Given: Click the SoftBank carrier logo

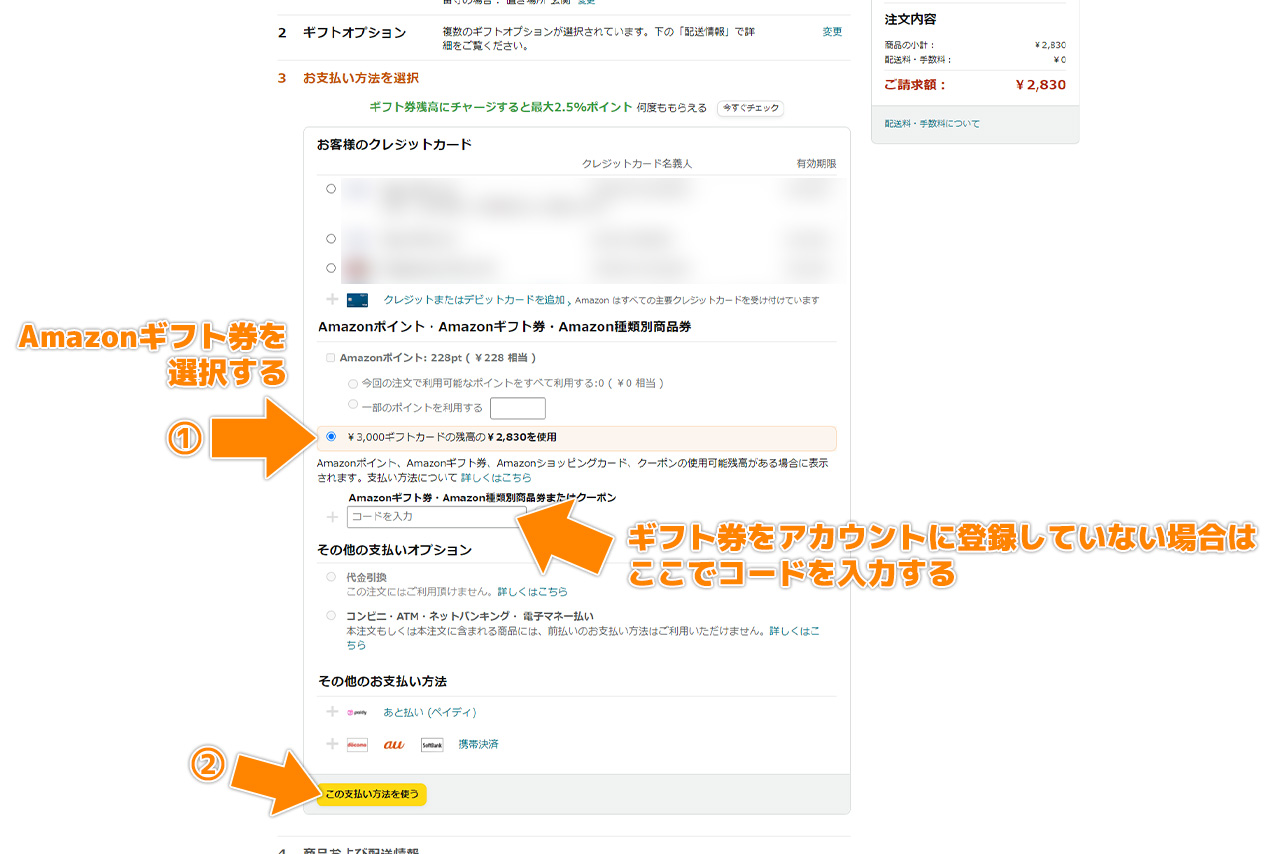Looking at the screenshot, I should (x=432, y=745).
